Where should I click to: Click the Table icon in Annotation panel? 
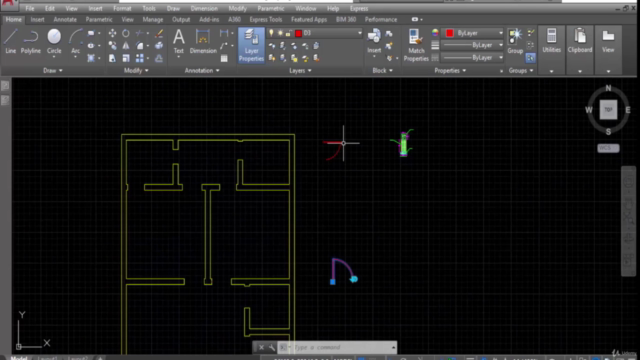pyautogui.click(x=224, y=58)
